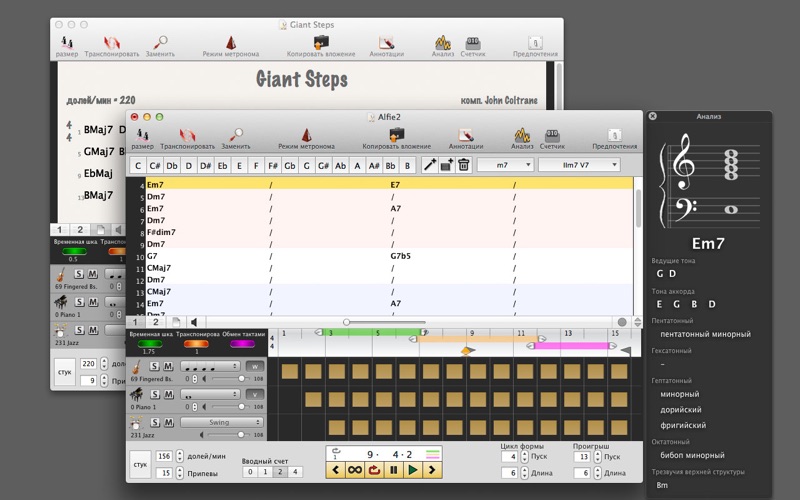Mute the 69 Fingered Bs. track in Alfie2

168,366
